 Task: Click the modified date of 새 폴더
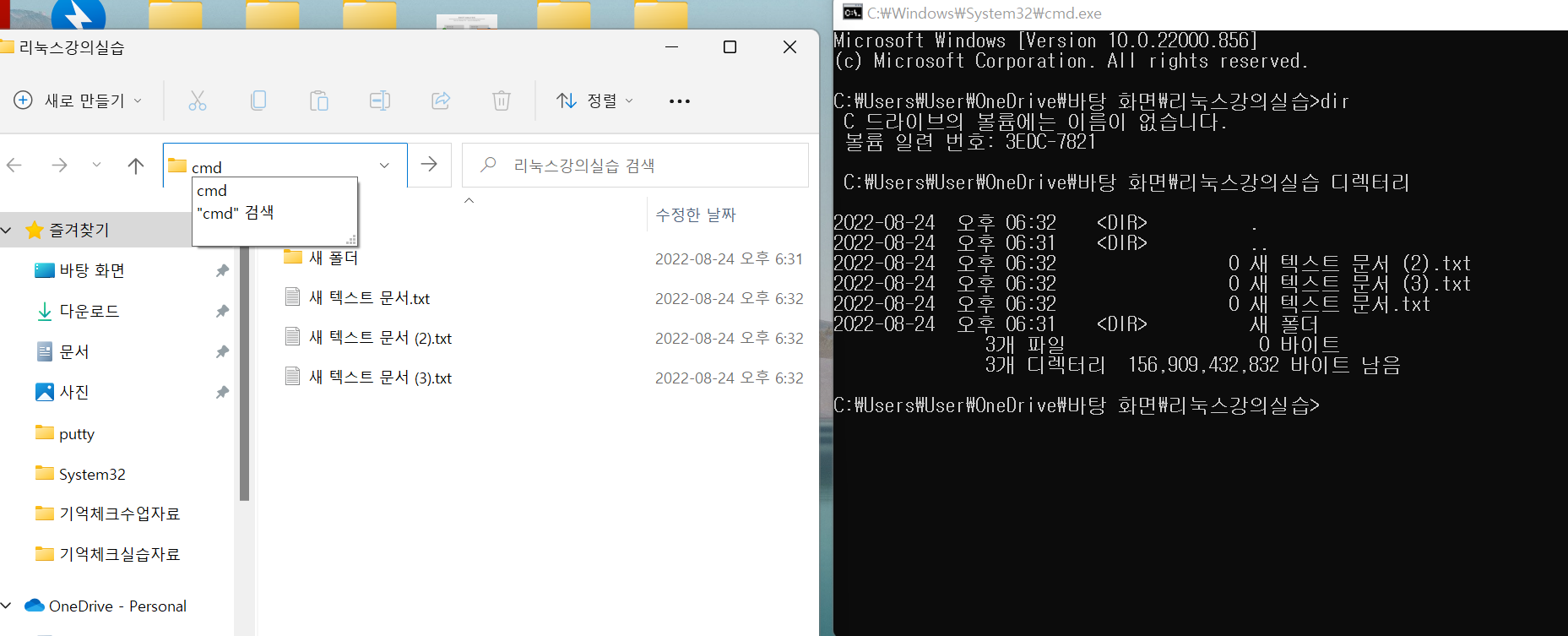[x=729, y=258]
